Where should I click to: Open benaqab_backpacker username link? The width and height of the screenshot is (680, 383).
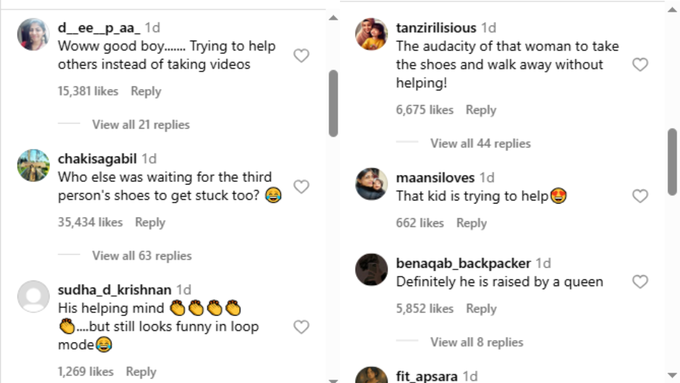tap(463, 263)
